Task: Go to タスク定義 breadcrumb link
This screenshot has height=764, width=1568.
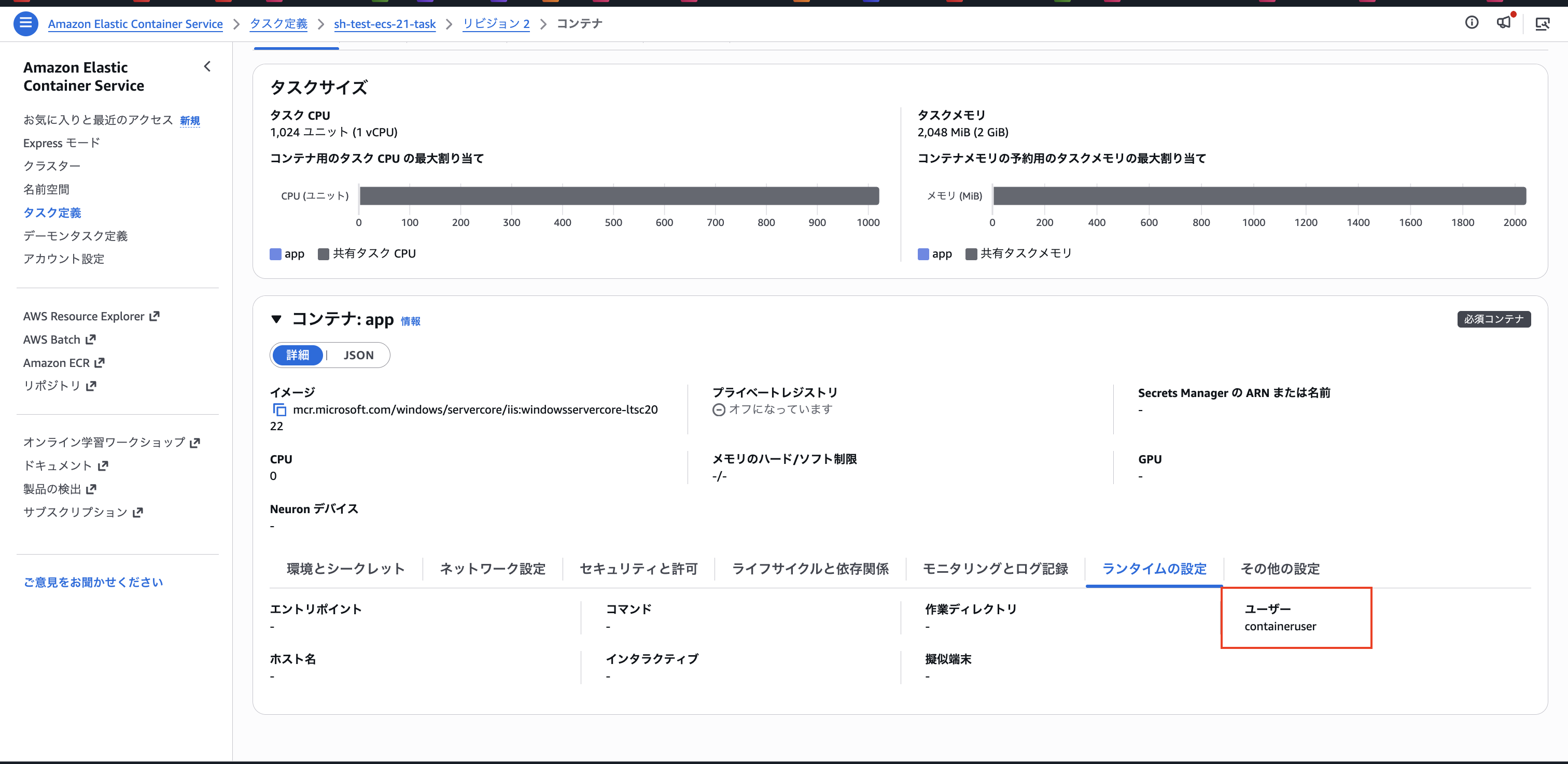Action: (279, 24)
